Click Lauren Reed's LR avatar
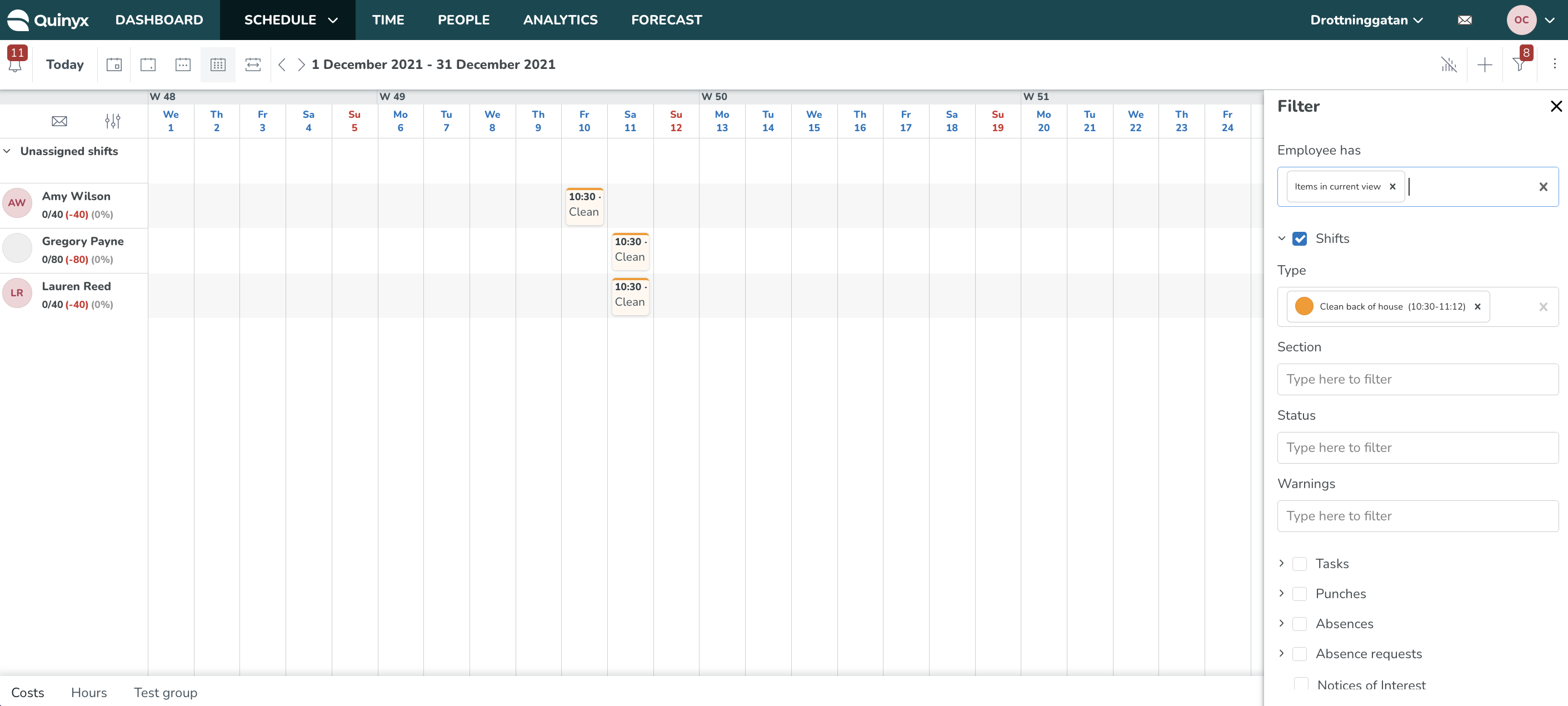The image size is (1568, 706). point(17,293)
